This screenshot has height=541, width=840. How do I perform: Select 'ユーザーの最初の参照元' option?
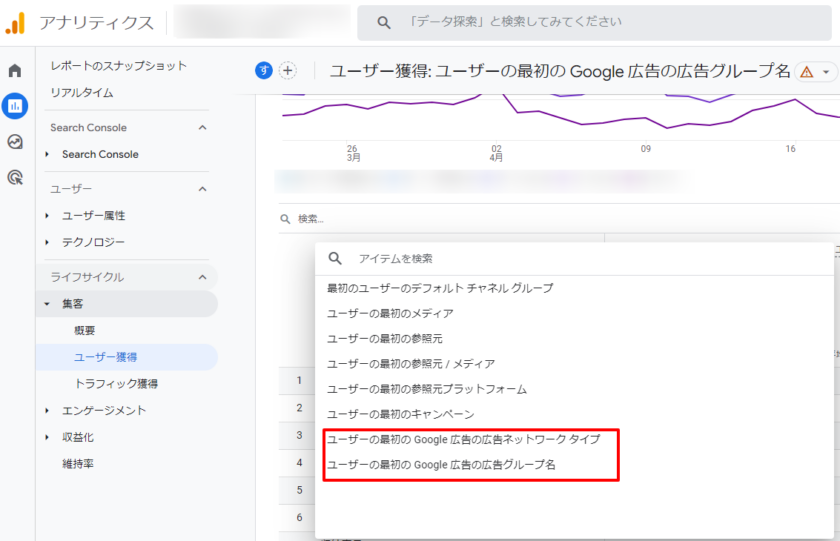tap(385, 339)
